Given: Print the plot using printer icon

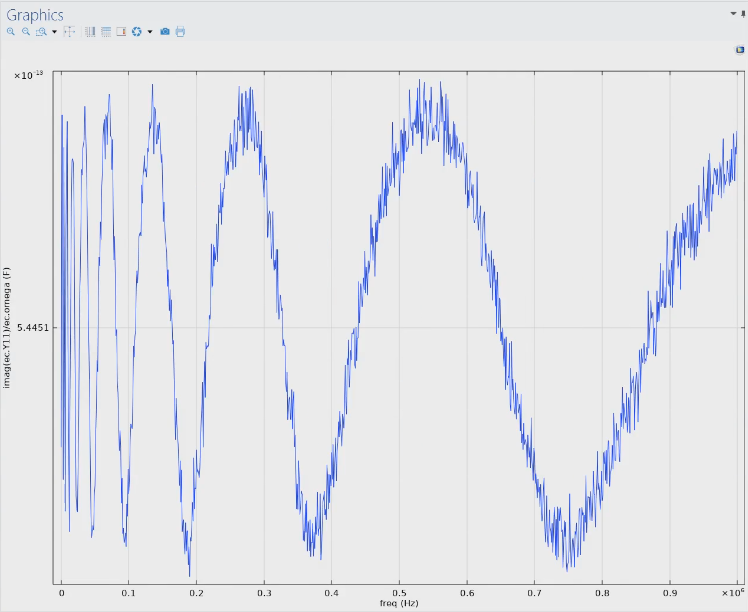Looking at the screenshot, I should click(x=180, y=32).
